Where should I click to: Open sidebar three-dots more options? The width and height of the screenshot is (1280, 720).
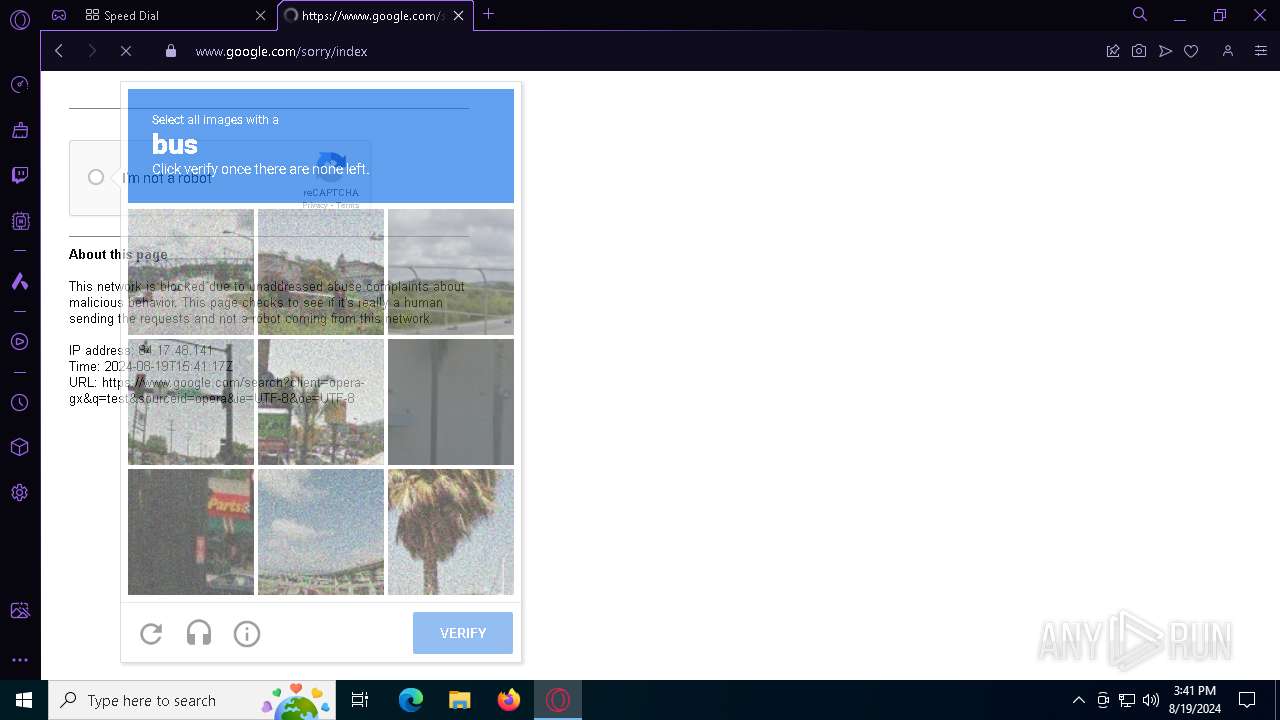click(19, 660)
